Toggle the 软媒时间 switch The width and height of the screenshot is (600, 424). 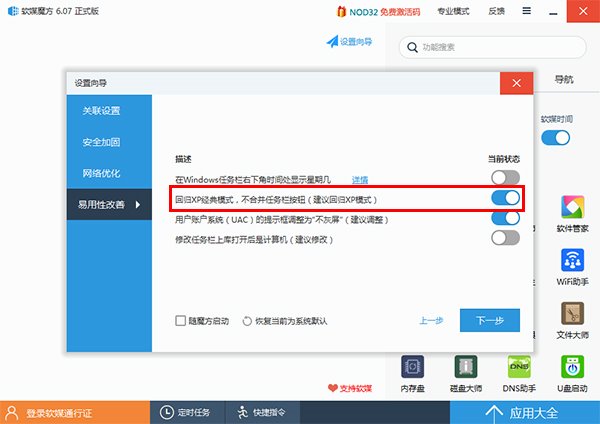[x=556, y=138]
